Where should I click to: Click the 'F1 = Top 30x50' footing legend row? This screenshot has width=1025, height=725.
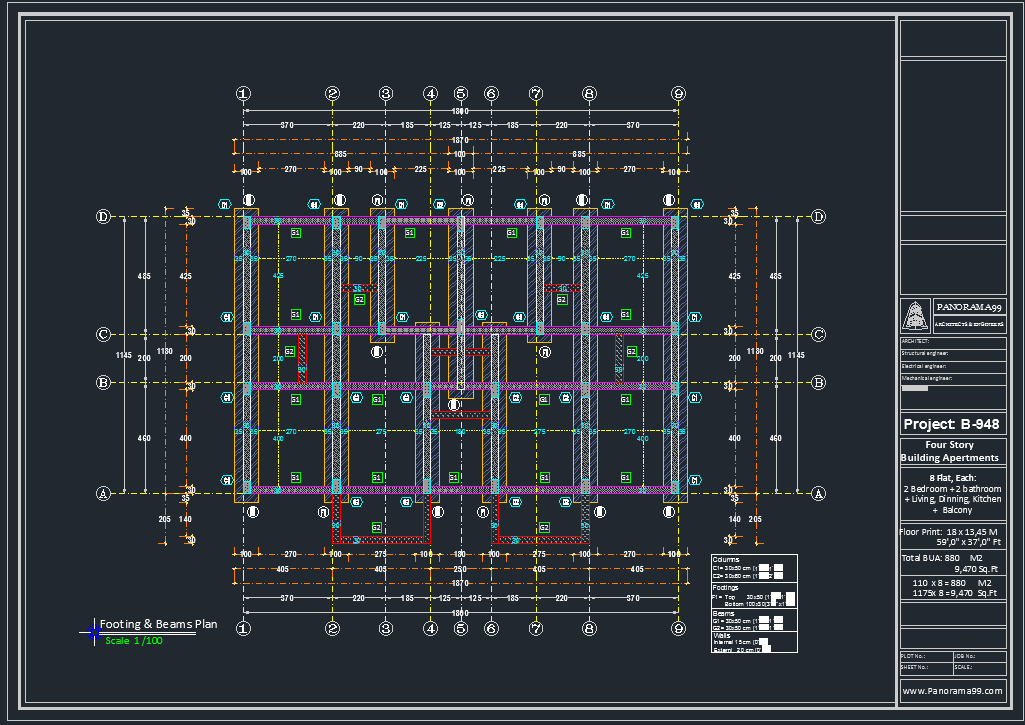(x=753, y=596)
